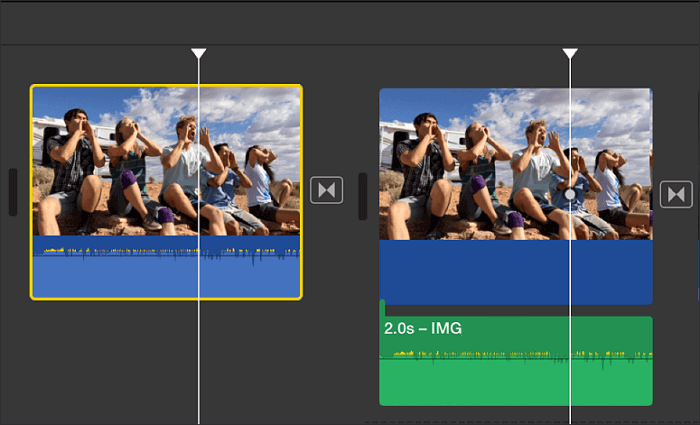This screenshot has height=425, width=700.
Task: Click the transition icon between the two clips
Action: pyautogui.click(x=326, y=190)
